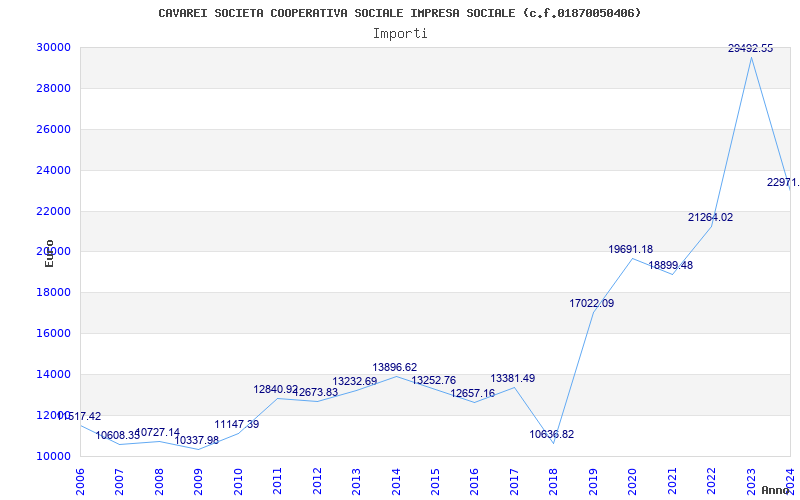
Task: Select the 2015 x-axis year label
Action: [435, 482]
